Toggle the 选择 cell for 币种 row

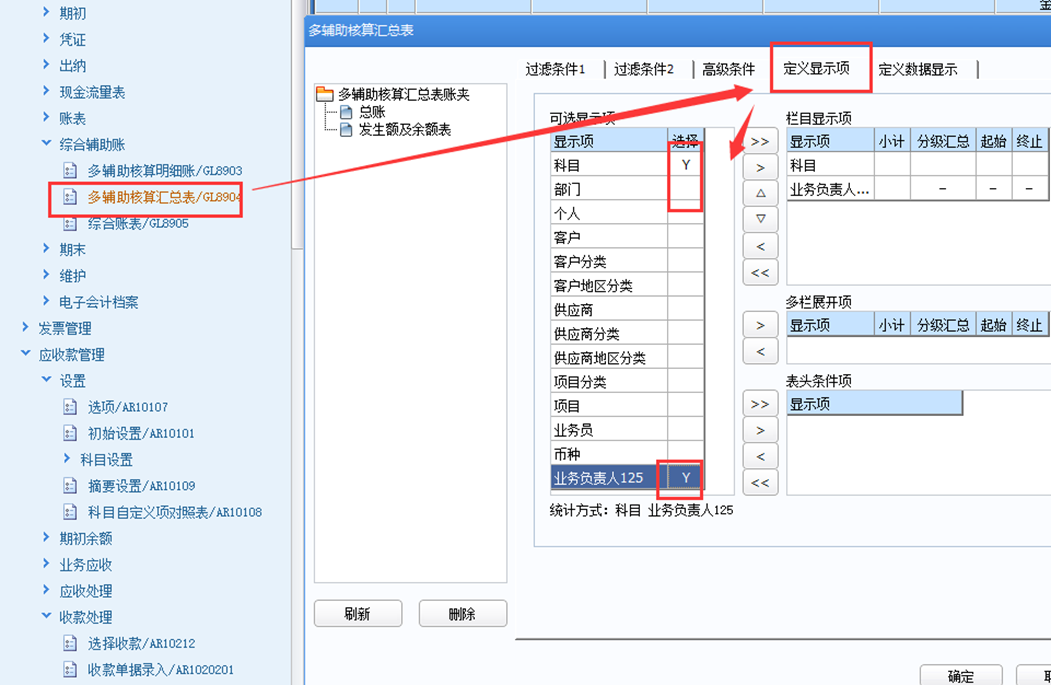[x=685, y=454]
